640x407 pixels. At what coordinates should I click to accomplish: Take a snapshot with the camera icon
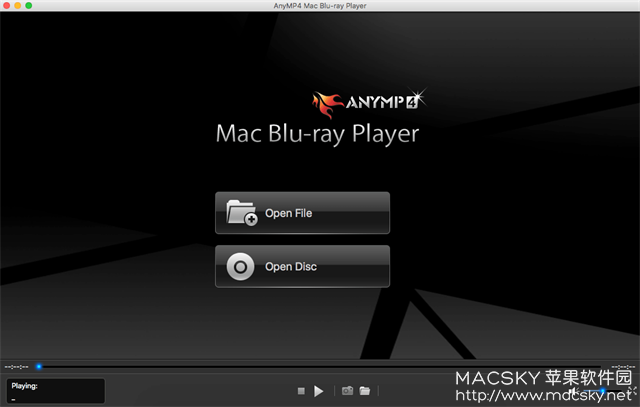347,391
